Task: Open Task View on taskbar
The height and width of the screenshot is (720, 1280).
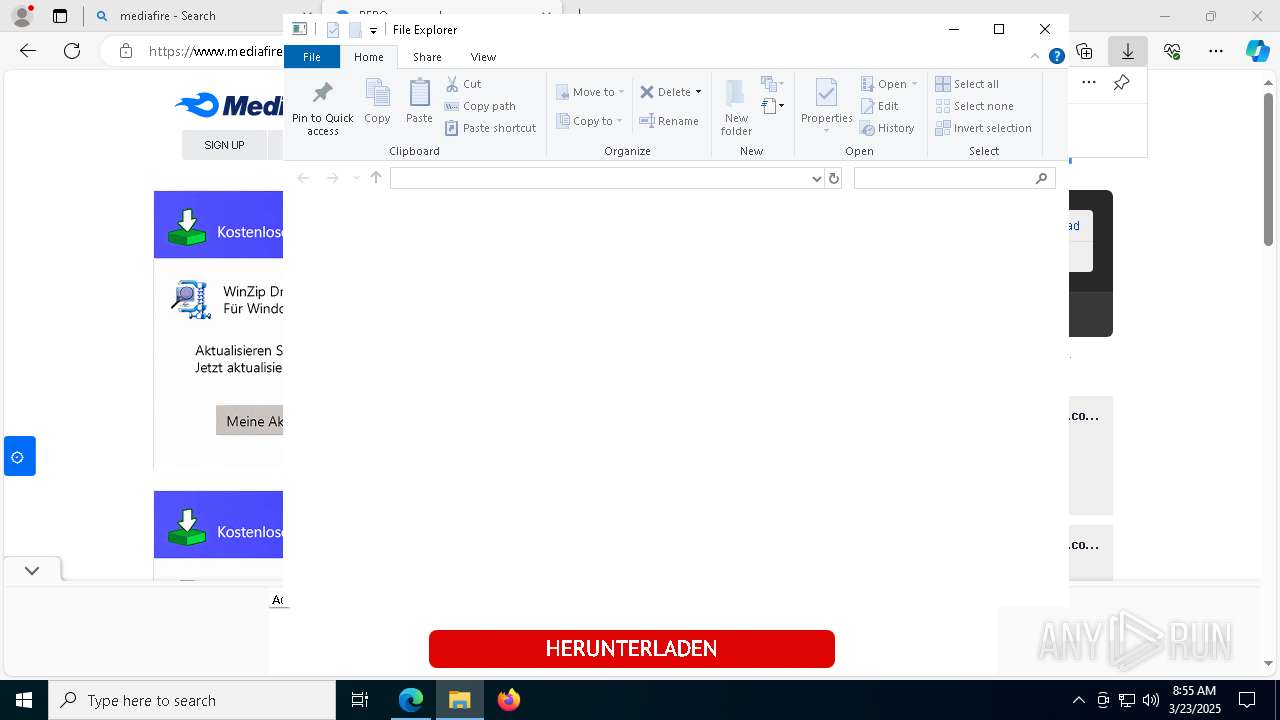Action: pos(360,700)
